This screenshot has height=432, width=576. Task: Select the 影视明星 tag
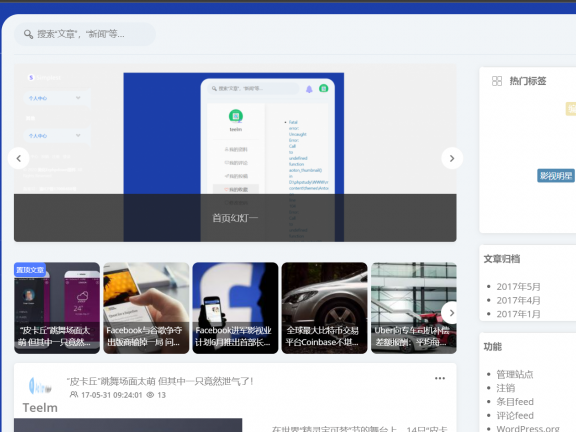point(556,176)
